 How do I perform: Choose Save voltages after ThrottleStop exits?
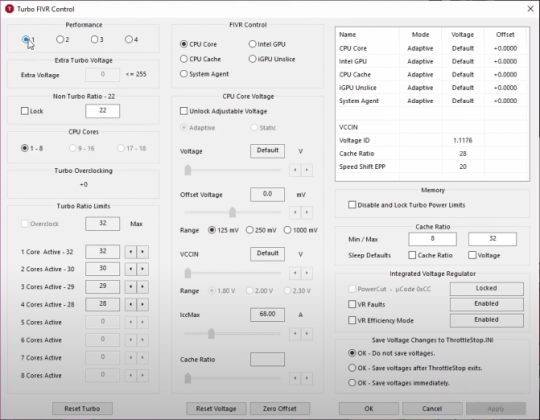tap(352, 368)
